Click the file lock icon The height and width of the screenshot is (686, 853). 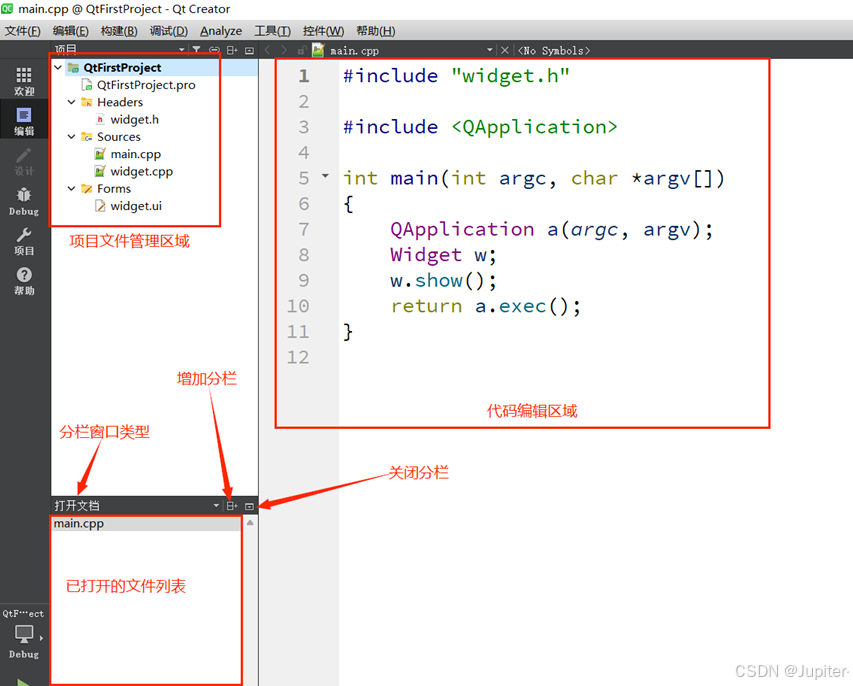pos(301,51)
